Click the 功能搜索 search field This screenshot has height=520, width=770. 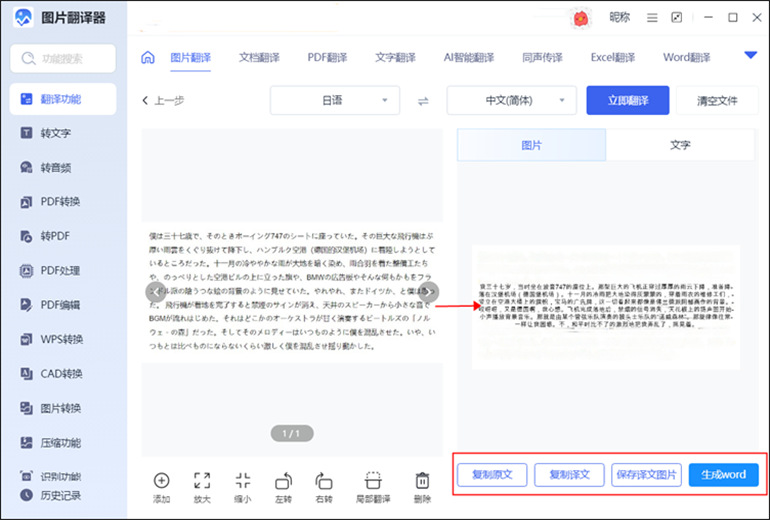click(63, 59)
